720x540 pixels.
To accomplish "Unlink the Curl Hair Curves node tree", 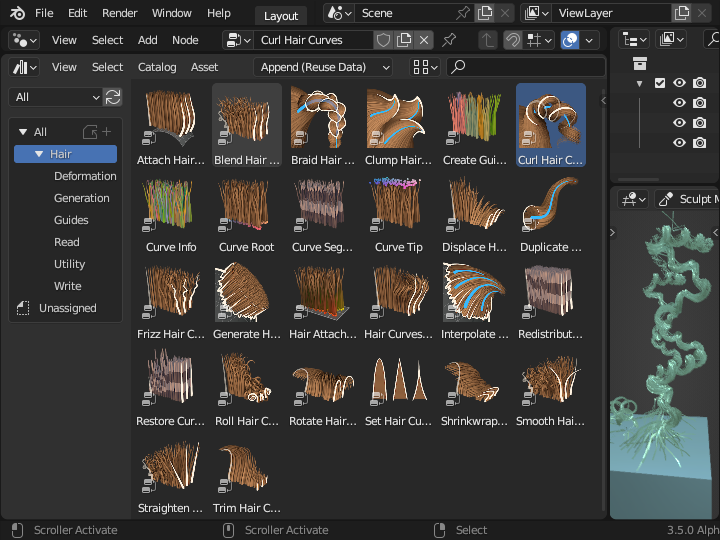I will point(424,40).
